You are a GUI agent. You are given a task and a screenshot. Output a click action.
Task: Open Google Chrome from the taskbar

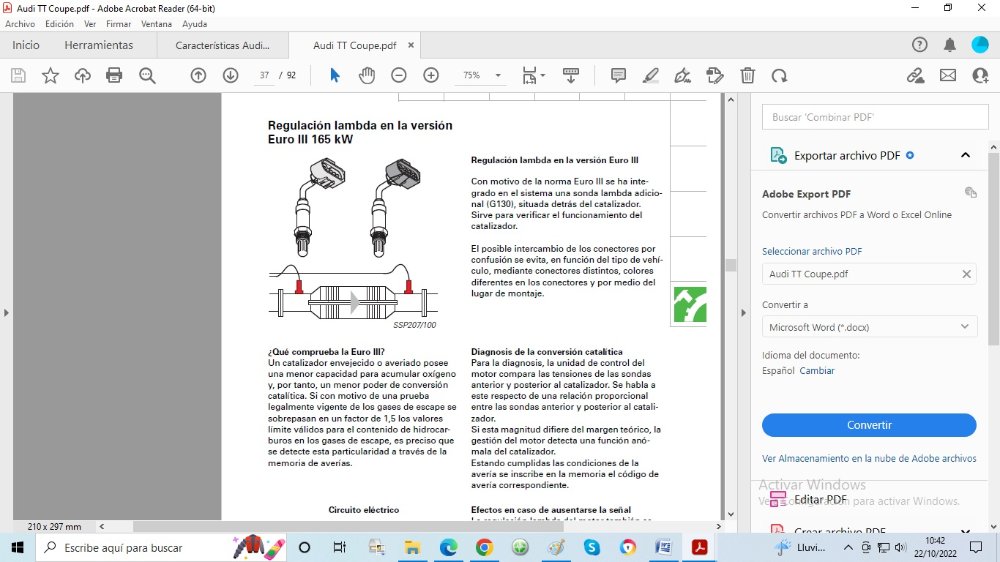coord(484,547)
